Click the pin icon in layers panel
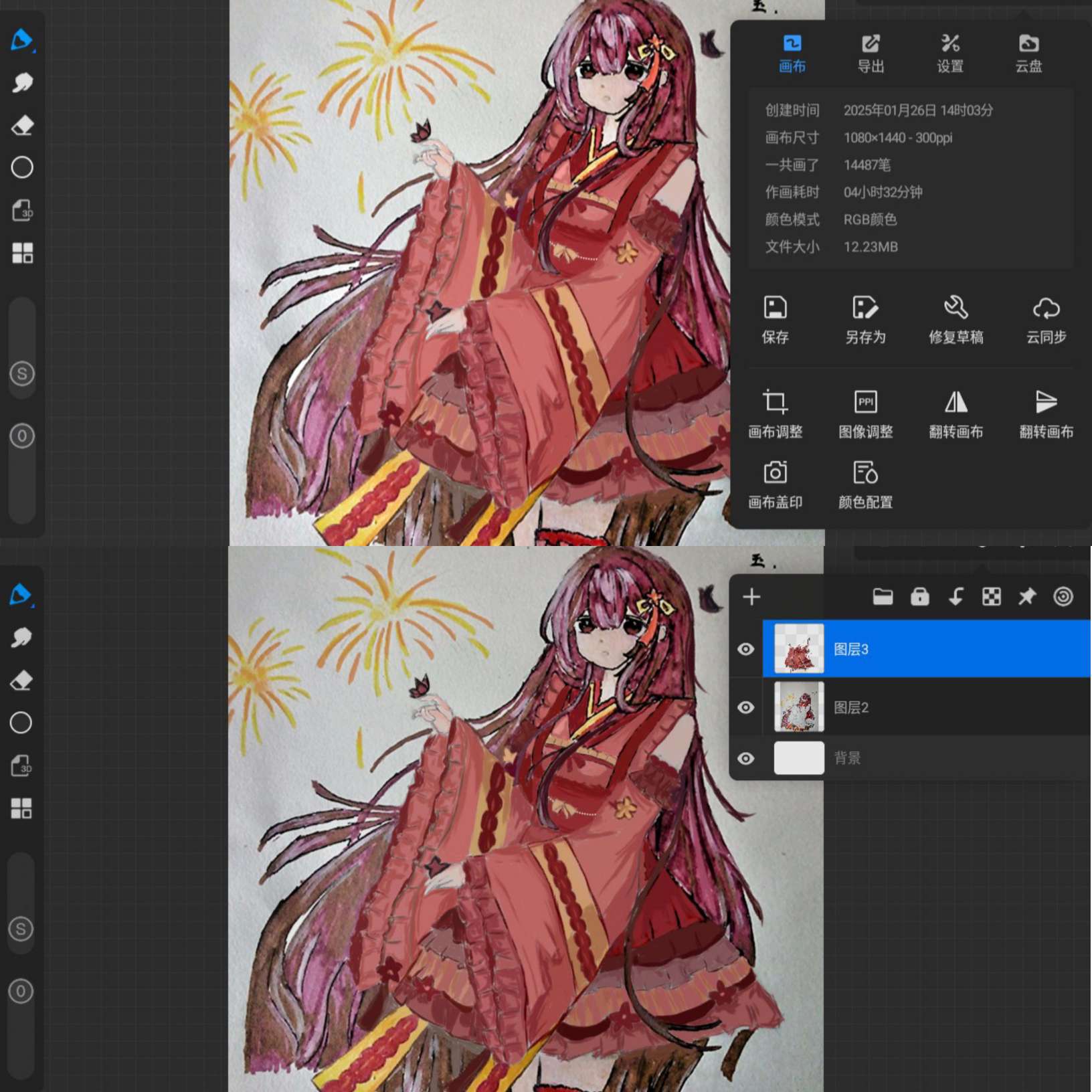 pyautogui.click(x=1027, y=597)
